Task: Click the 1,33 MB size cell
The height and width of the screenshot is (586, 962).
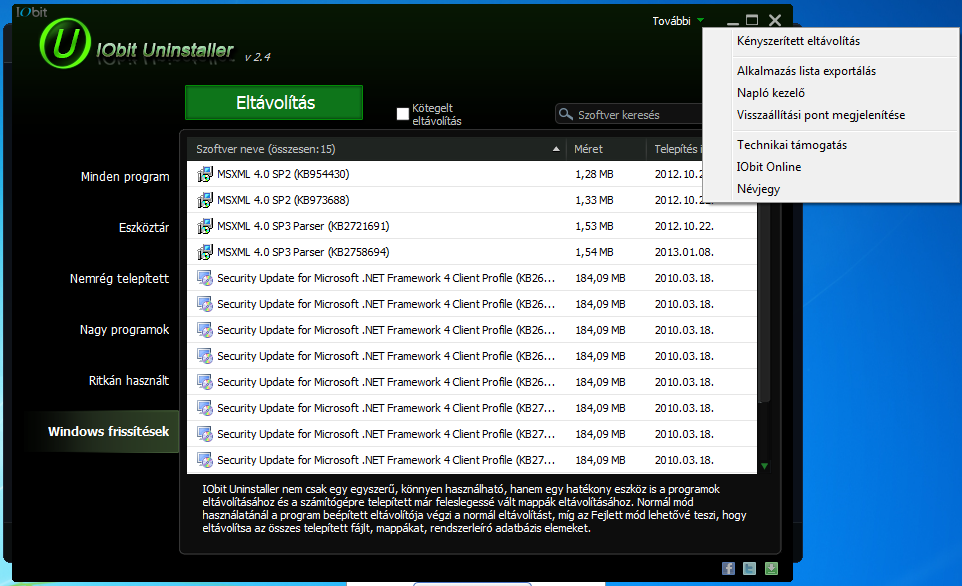Action: pos(594,200)
